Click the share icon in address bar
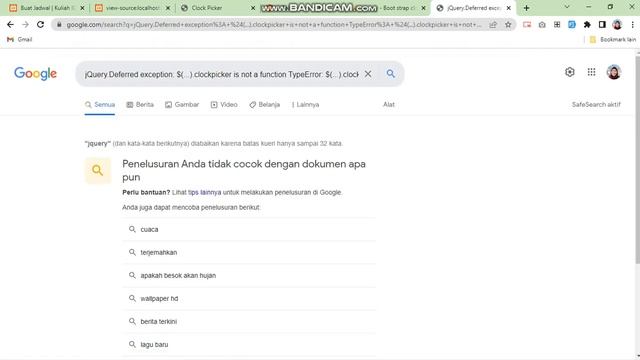This screenshot has width=640, height=360. pyautogui.click(x=493, y=24)
